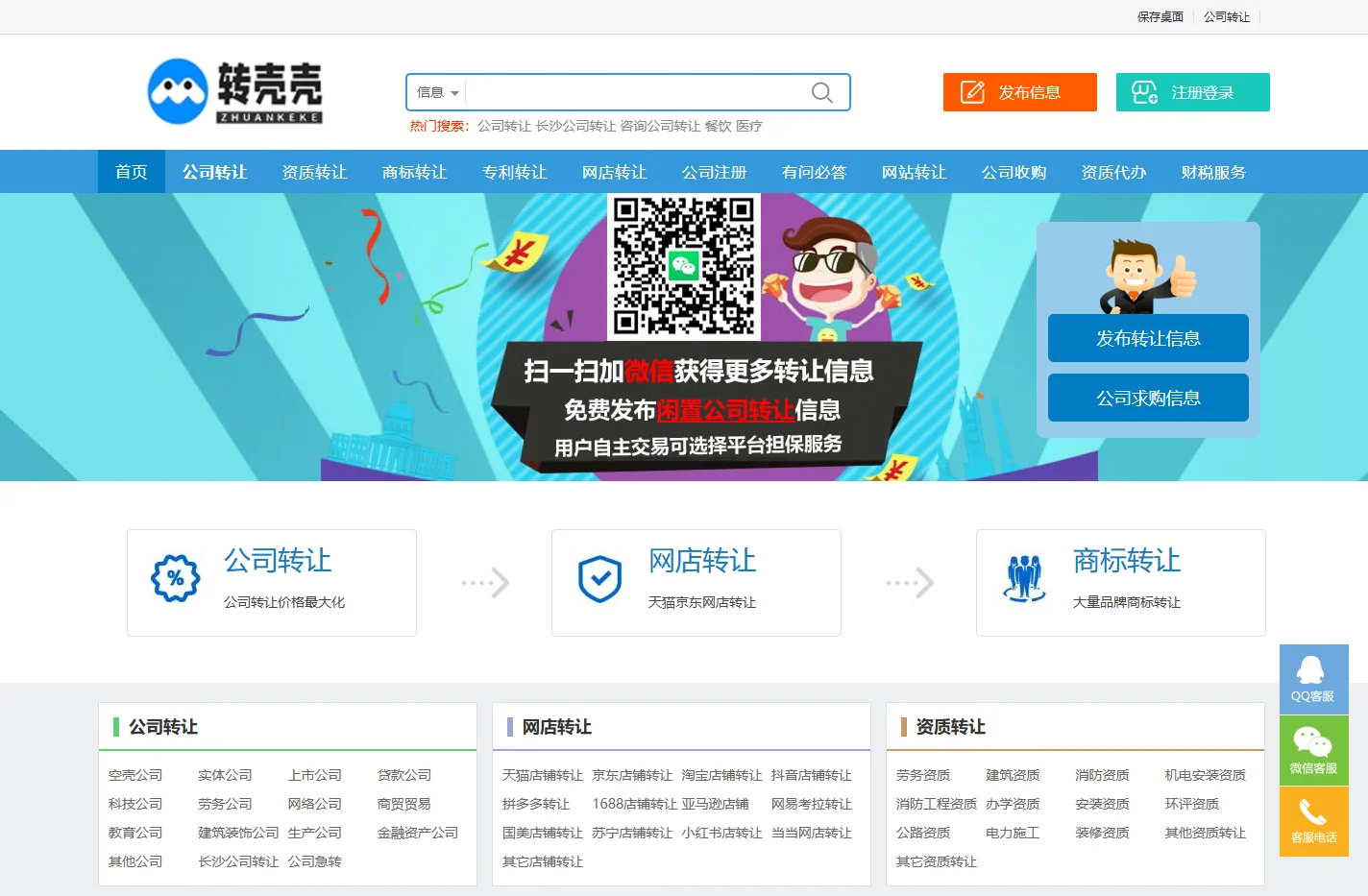Click the shield check icon for 网店转让

(600, 579)
